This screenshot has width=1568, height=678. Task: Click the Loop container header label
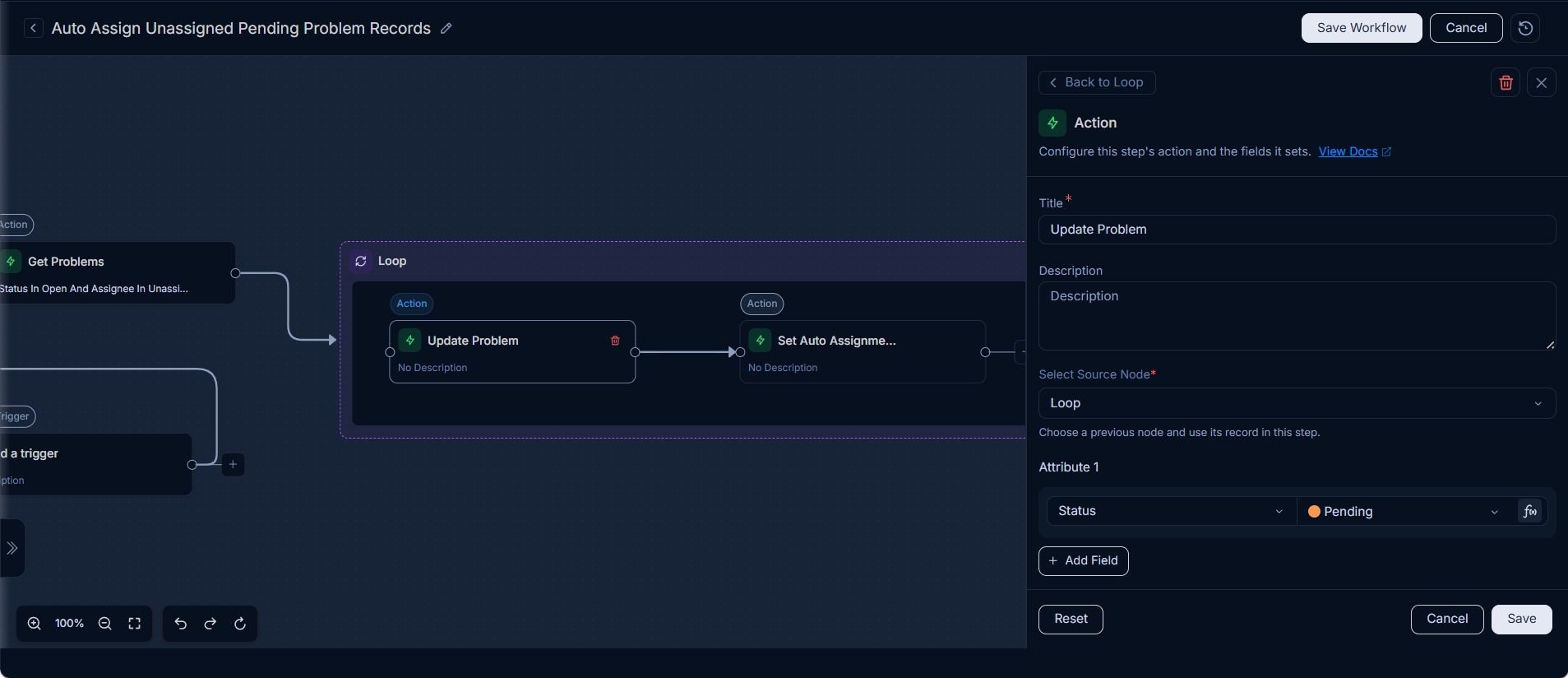(x=392, y=261)
